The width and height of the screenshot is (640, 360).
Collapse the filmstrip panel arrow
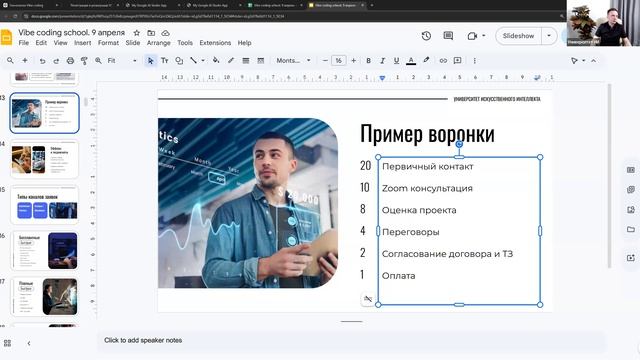click(x=29, y=343)
